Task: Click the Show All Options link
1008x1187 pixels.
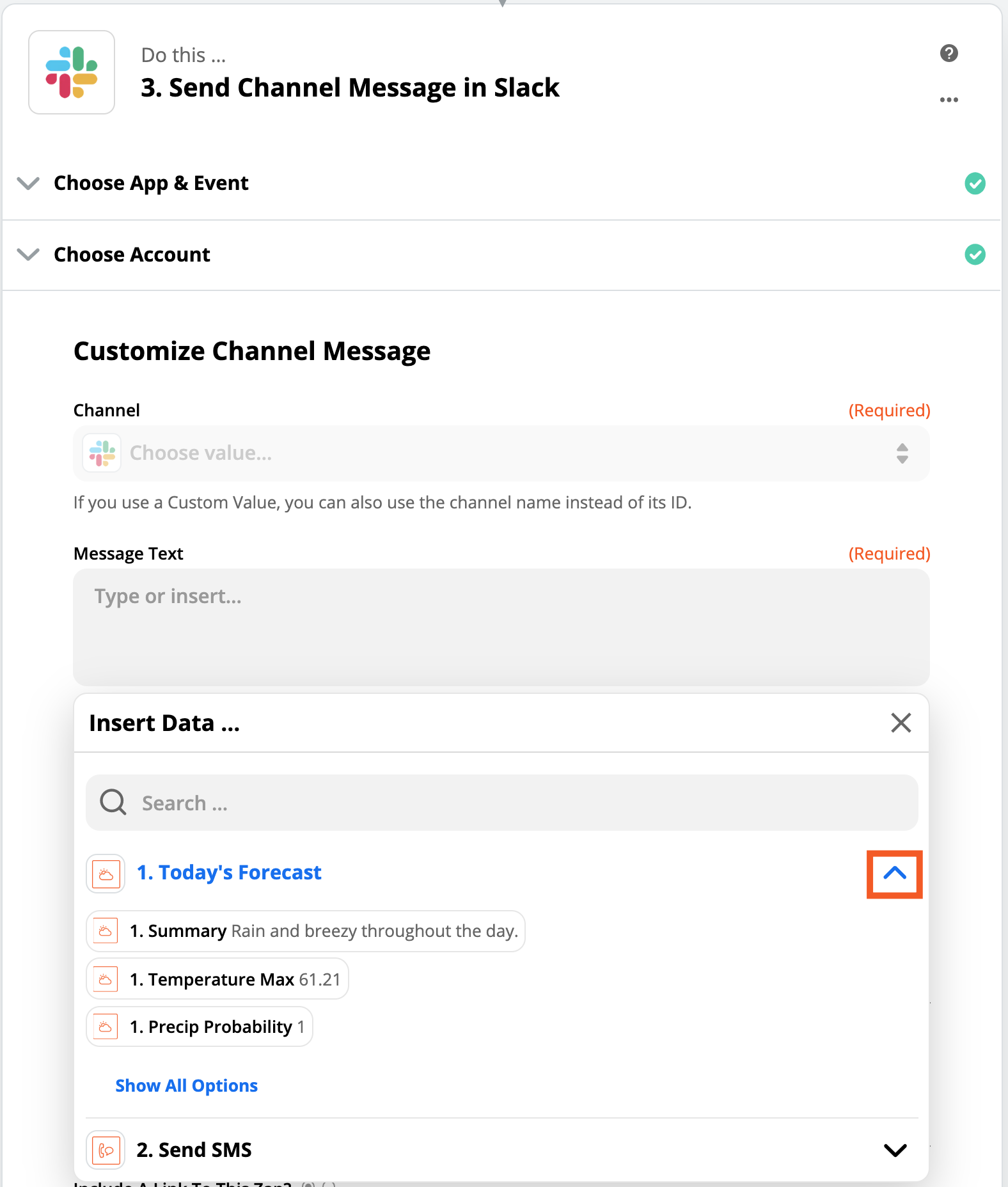Action: point(186,1086)
